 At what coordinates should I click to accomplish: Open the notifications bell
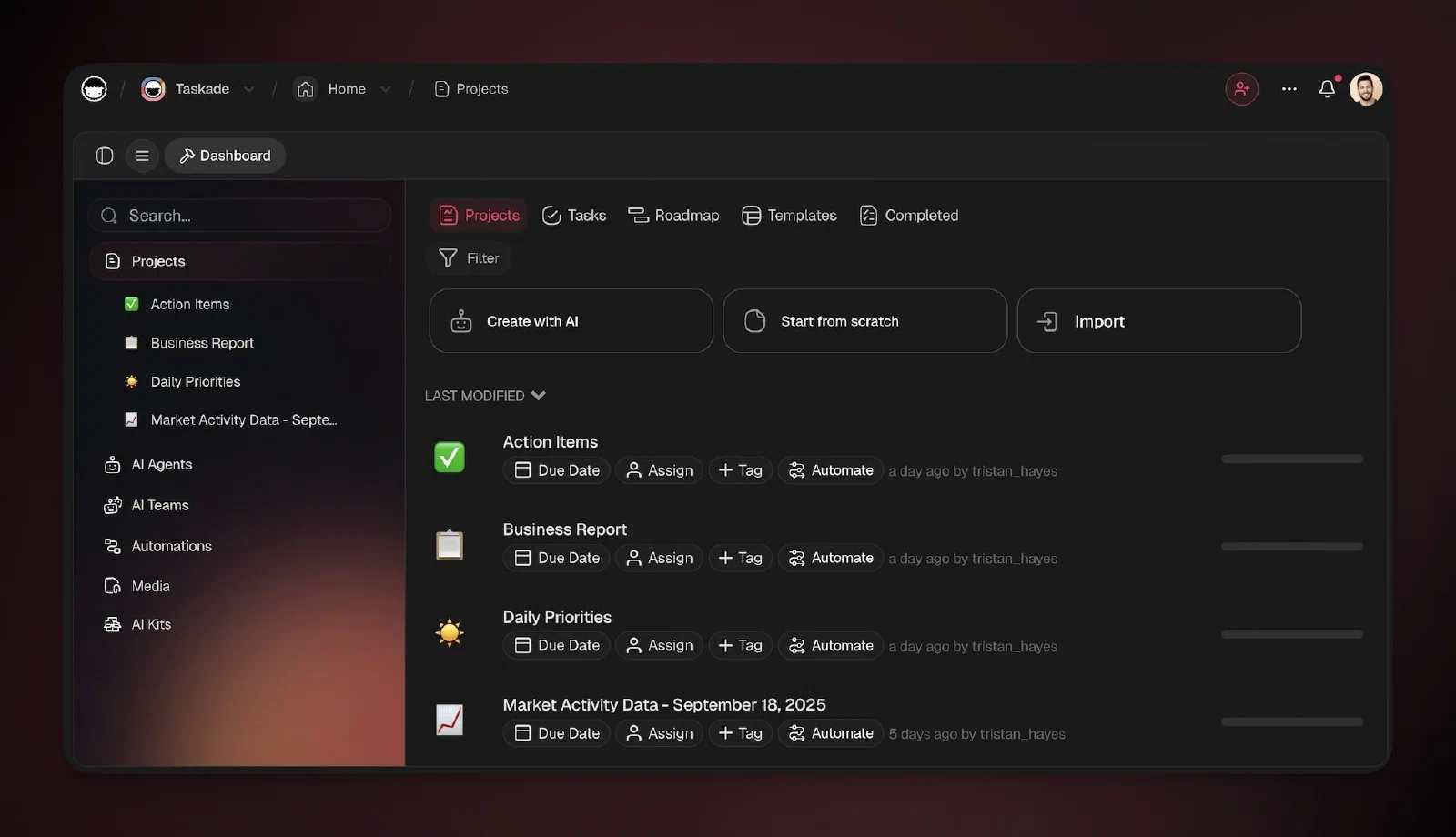(x=1327, y=88)
